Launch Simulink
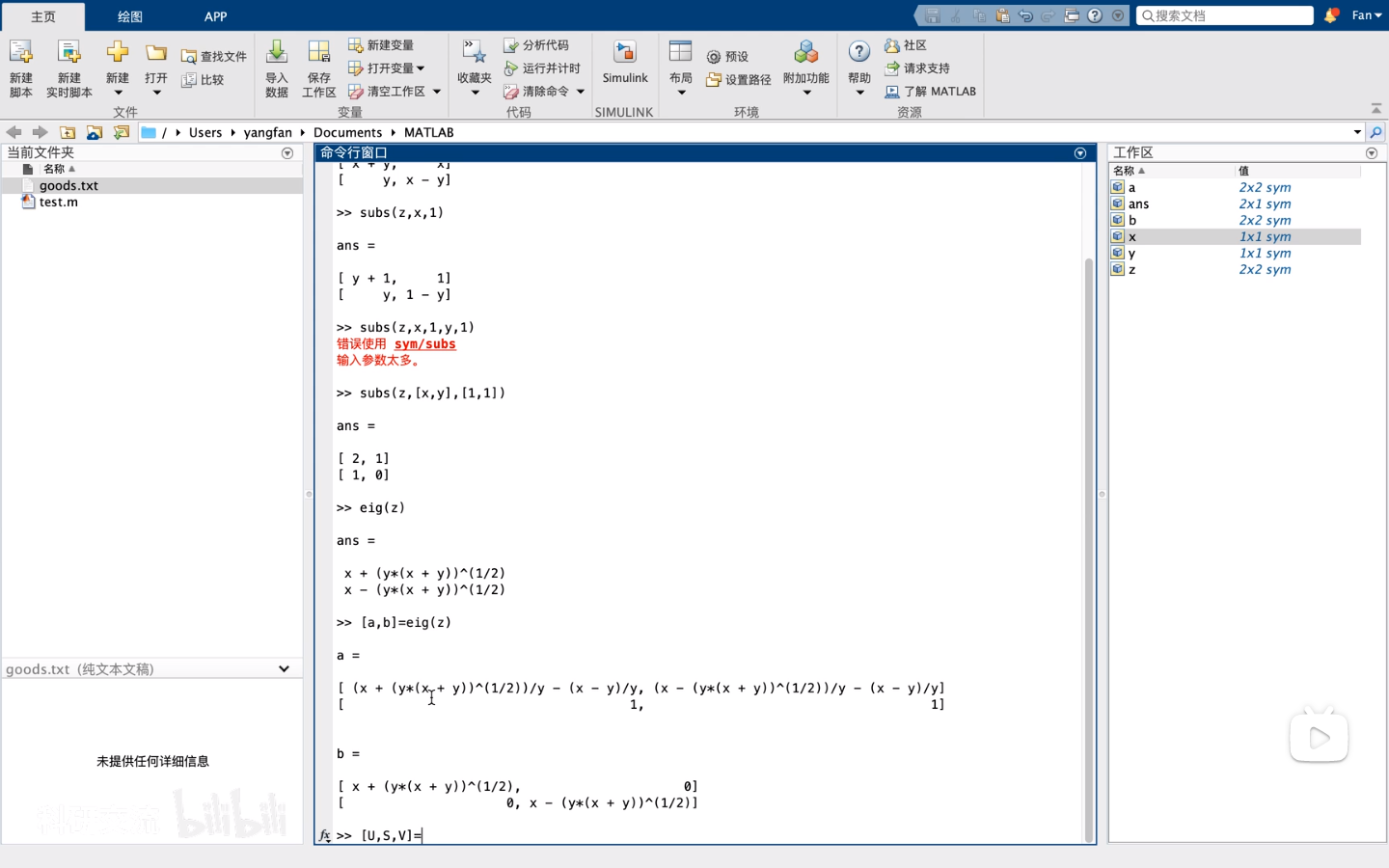This screenshot has height=868, width=1389. pos(625,64)
